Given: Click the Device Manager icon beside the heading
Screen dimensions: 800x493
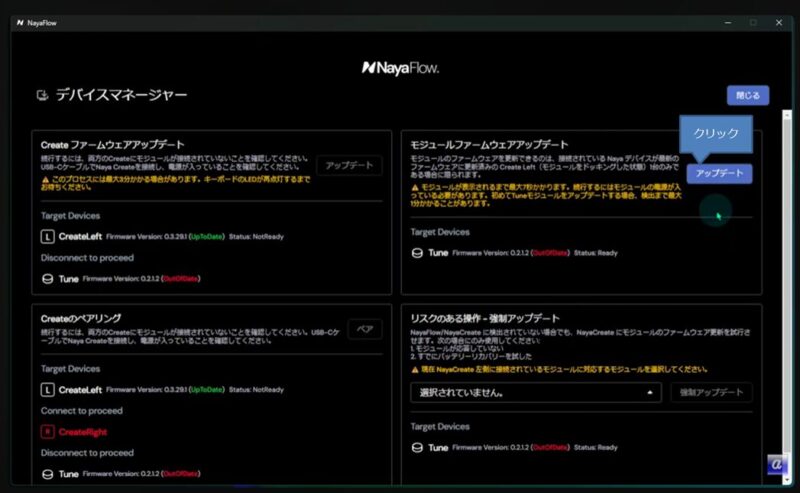Looking at the screenshot, I should pos(41,96).
